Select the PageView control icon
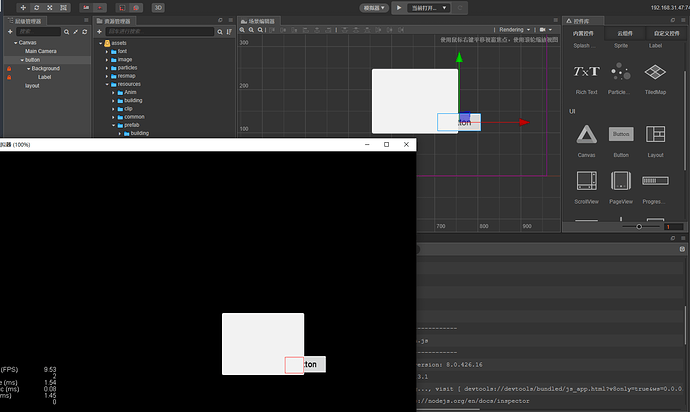This screenshot has width=690, height=412. tap(621, 181)
